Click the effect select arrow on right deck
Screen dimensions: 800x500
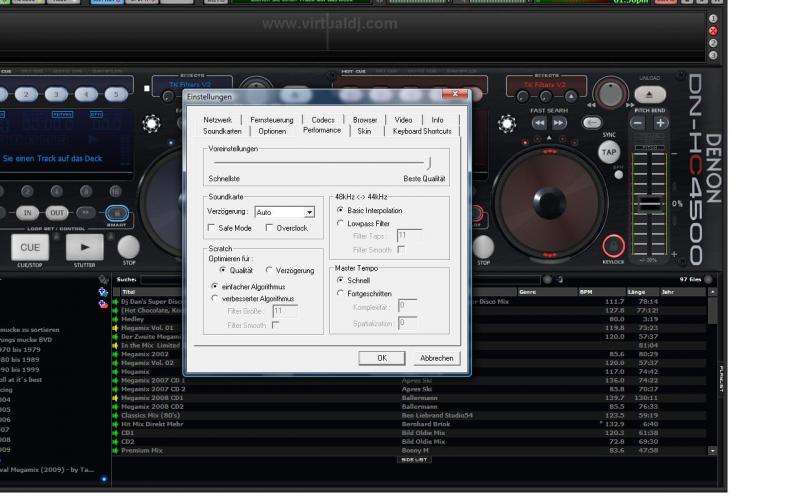point(571,96)
